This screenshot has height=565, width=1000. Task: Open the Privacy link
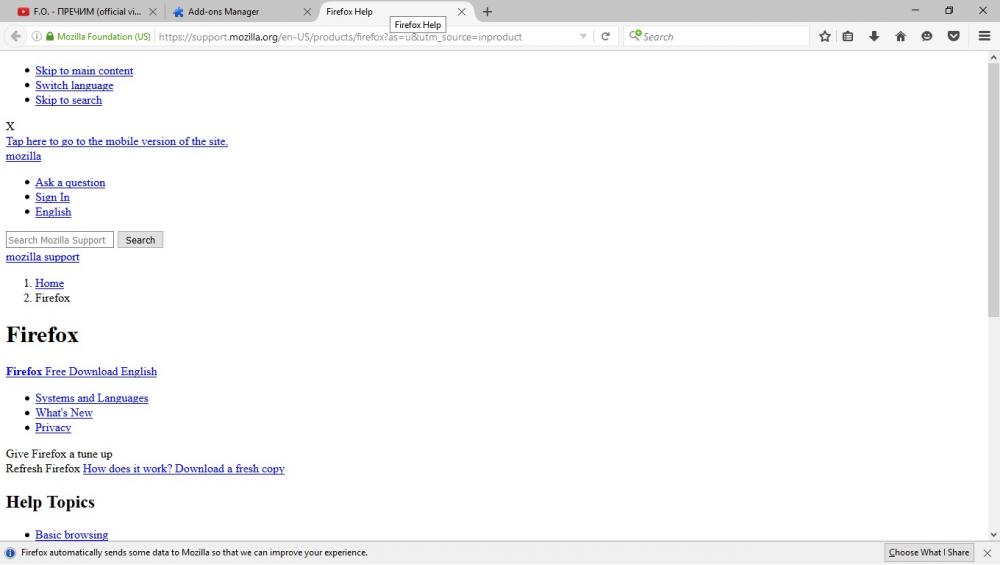point(53,427)
